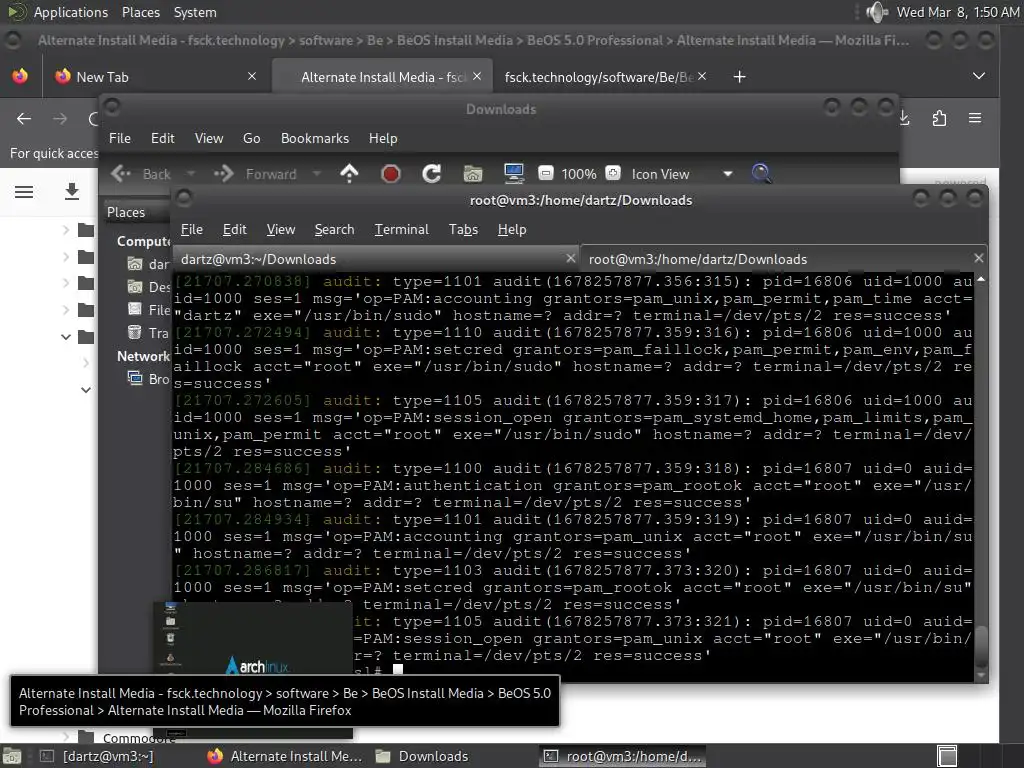Click Firefox back arrow button
This screenshot has height=768, width=1024.
tap(24, 118)
